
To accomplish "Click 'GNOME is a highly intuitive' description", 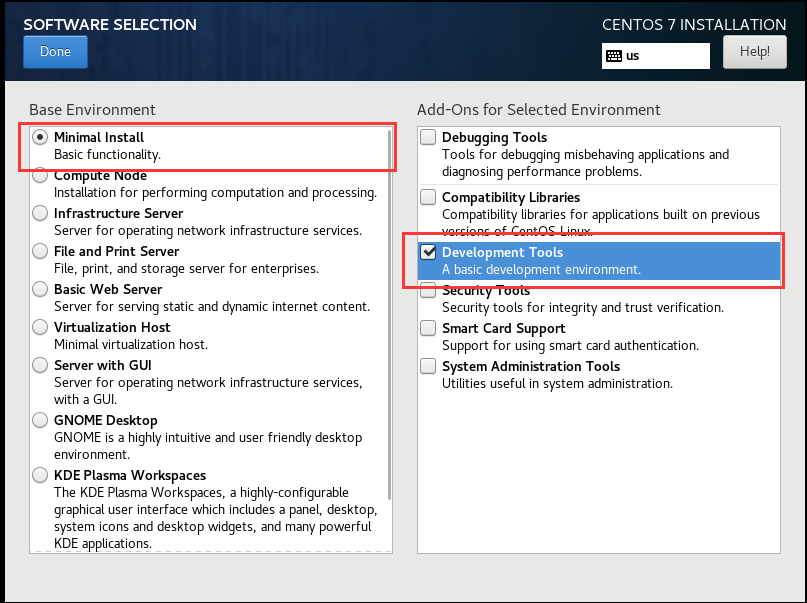I will 208,446.
